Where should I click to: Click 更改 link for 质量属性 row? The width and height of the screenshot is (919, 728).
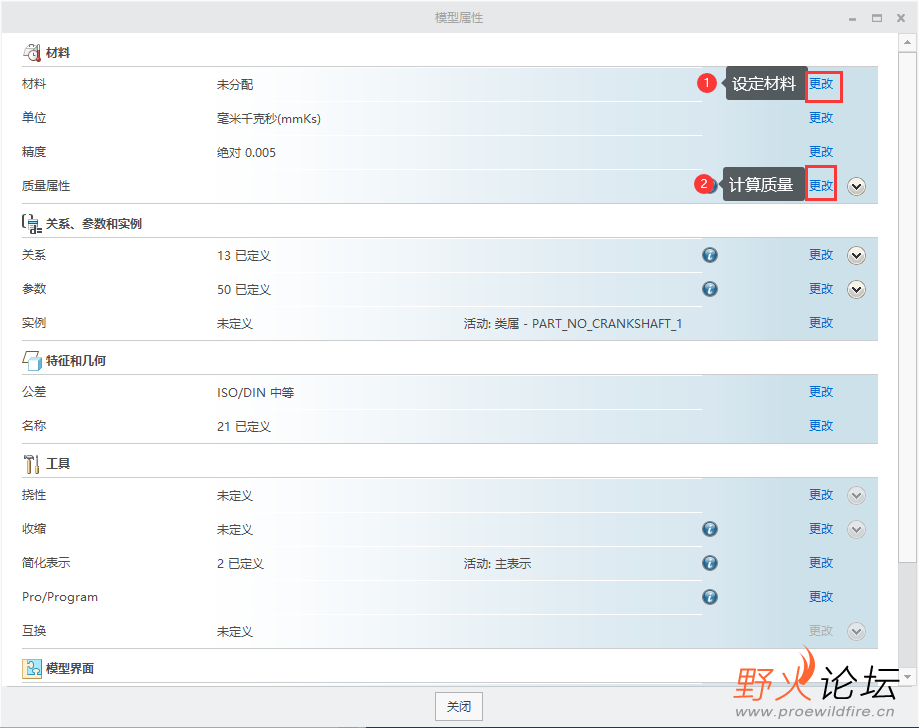(821, 186)
